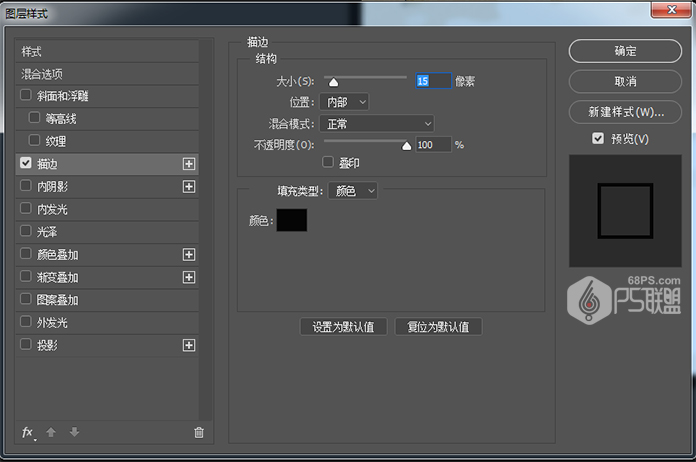Click the 复位为默认值 button
Image resolution: width=696 pixels, height=462 pixels.
click(438, 327)
